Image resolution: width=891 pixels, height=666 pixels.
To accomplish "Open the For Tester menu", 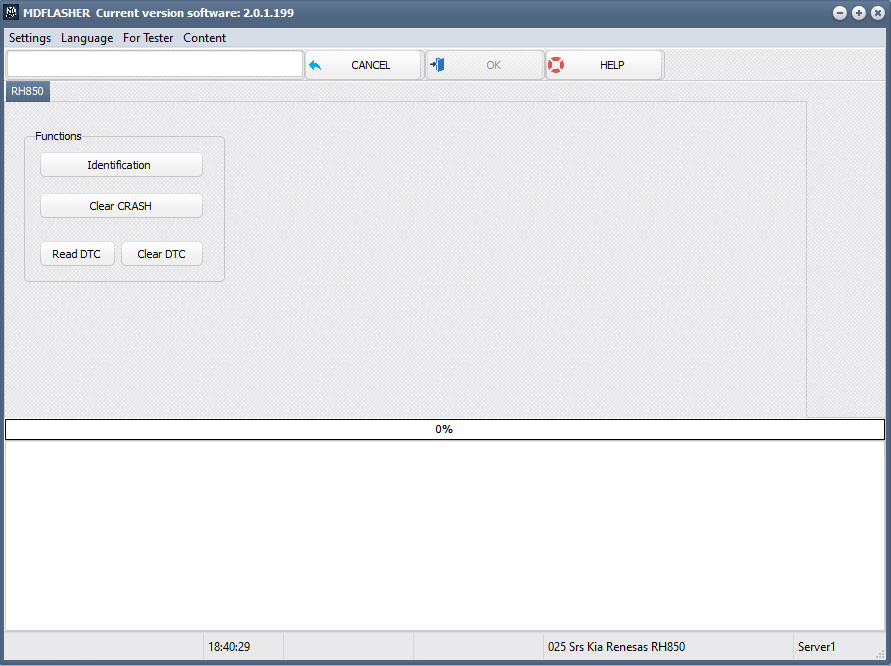I will (148, 38).
